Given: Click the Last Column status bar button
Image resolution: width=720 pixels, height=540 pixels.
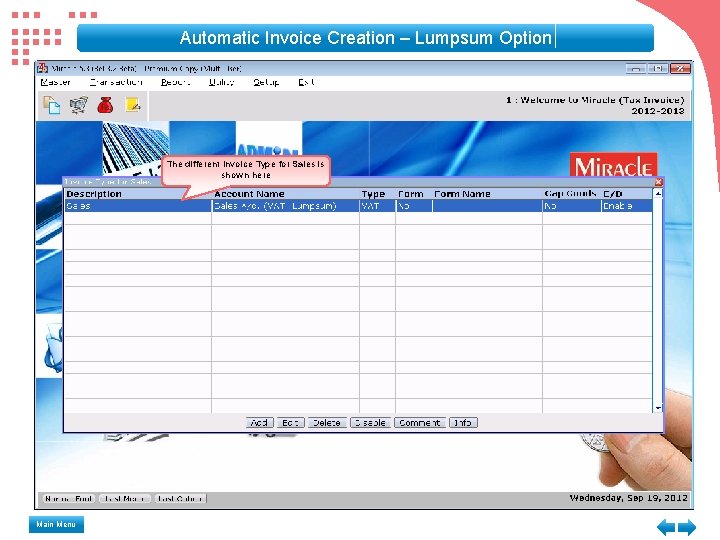Looking at the screenshot, I should (180, 498).
